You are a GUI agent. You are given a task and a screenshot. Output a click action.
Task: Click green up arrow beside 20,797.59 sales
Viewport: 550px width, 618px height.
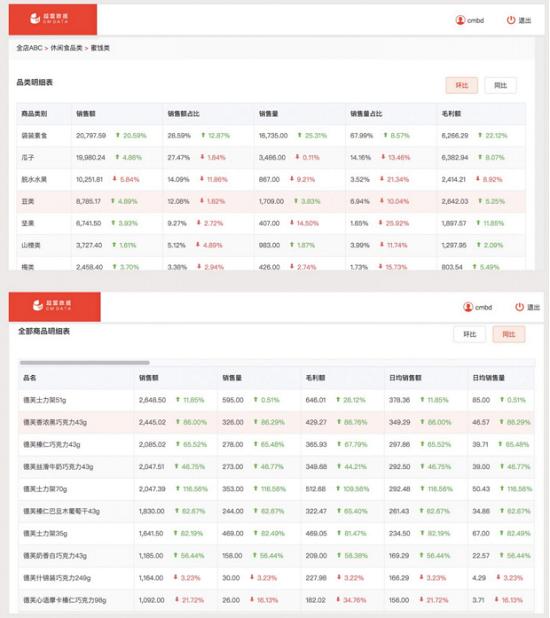coord(117,135)
